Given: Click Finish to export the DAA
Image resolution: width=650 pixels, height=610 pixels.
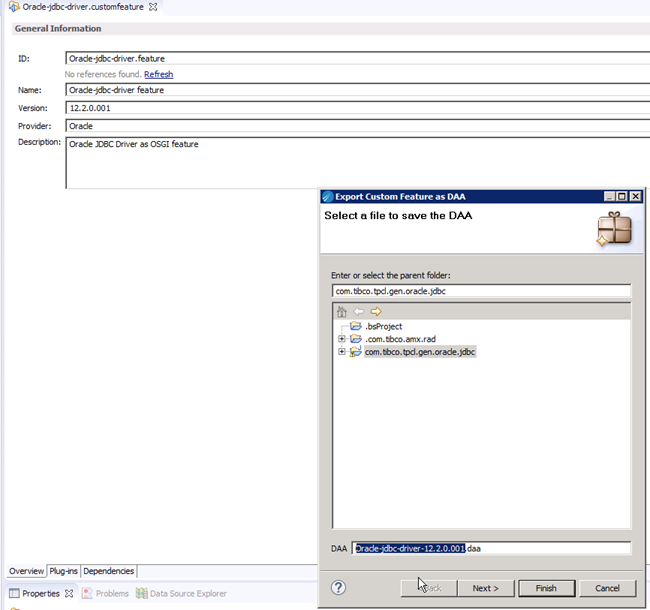Looking at the screenshot, I should [546, 588].
